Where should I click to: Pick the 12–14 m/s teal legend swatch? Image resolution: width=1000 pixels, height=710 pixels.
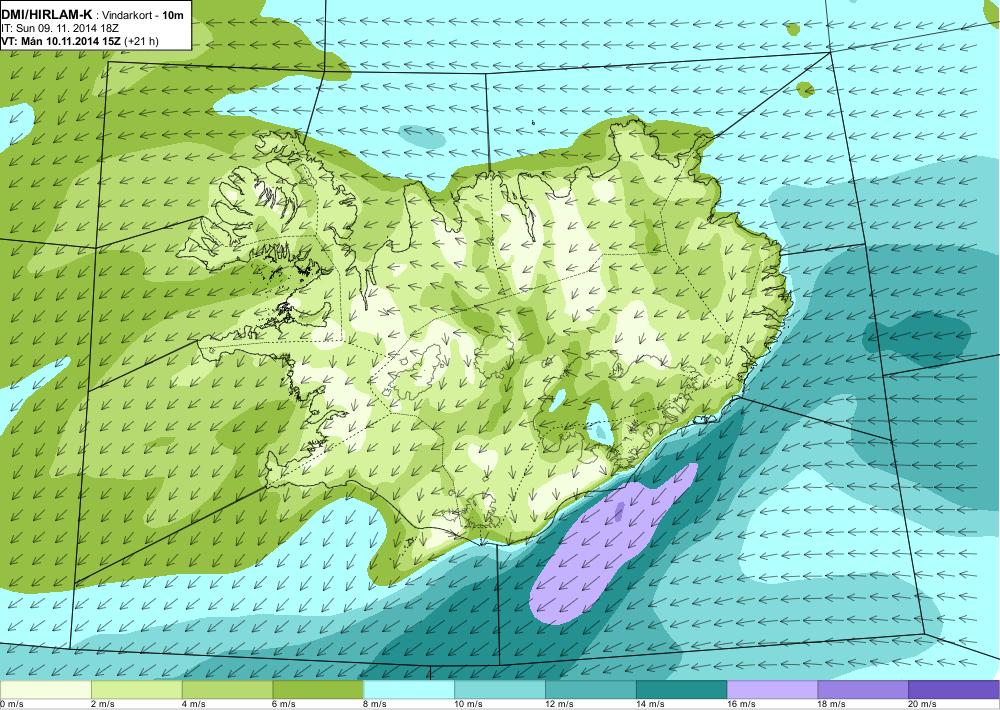[x=590, y=690]
